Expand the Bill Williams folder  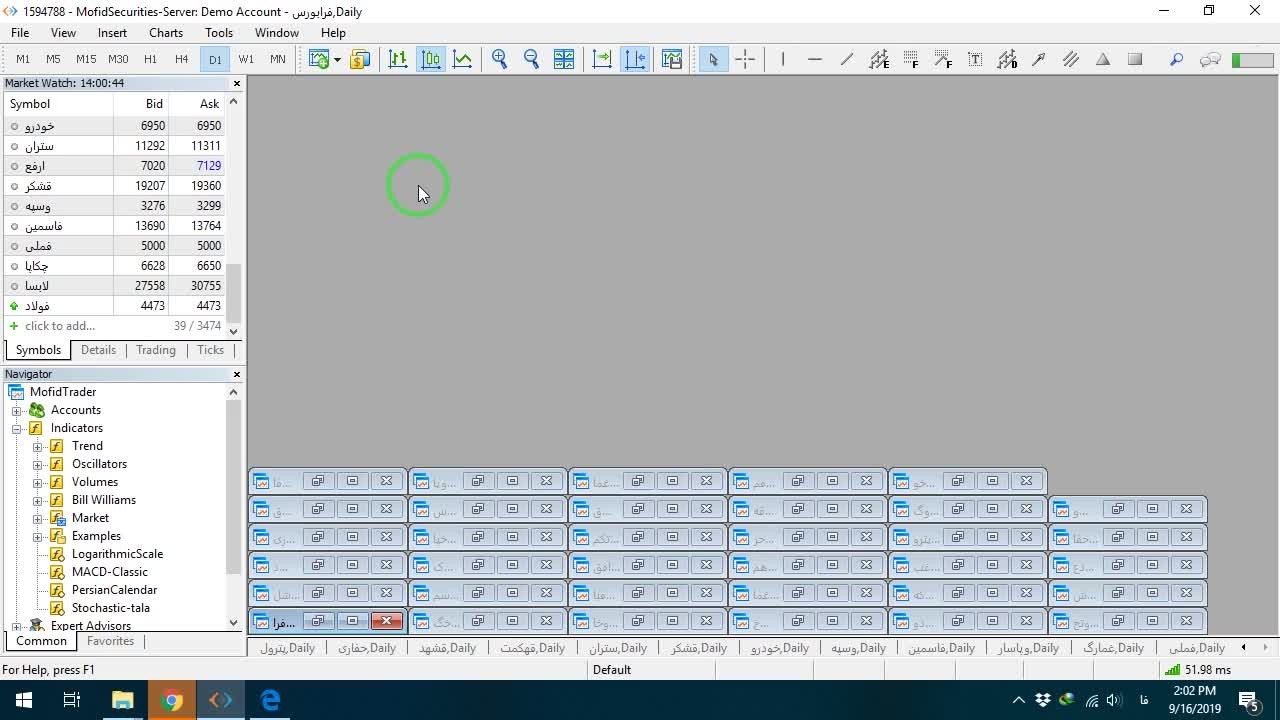tap(38, 500)
